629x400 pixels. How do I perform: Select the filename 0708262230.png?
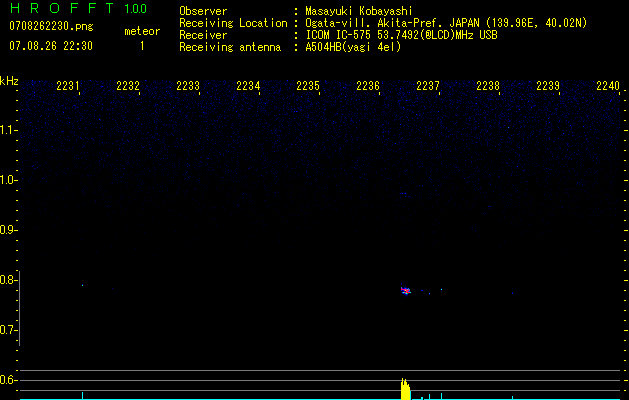click(51, 26)
